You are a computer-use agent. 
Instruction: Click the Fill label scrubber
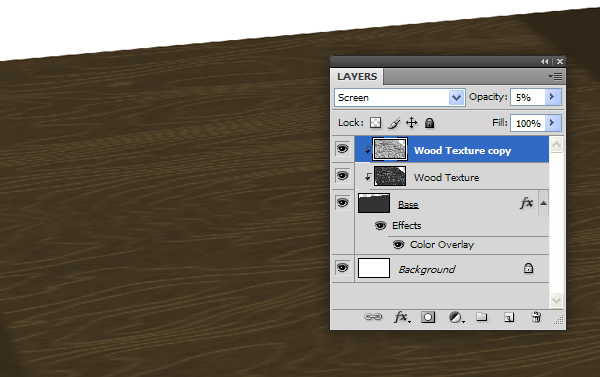(500, 122)
